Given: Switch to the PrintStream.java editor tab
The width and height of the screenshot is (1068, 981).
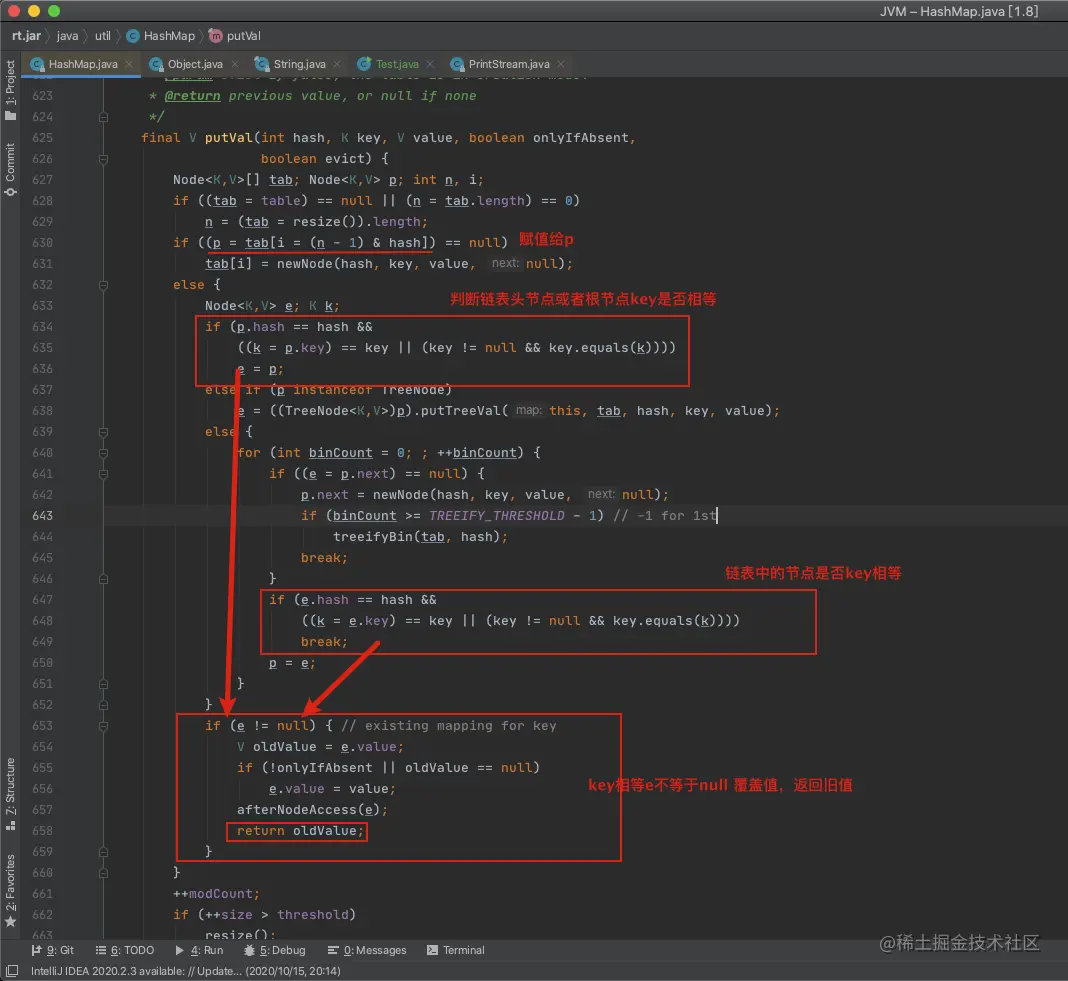Looking at the screenshot, I should (509, 64).
